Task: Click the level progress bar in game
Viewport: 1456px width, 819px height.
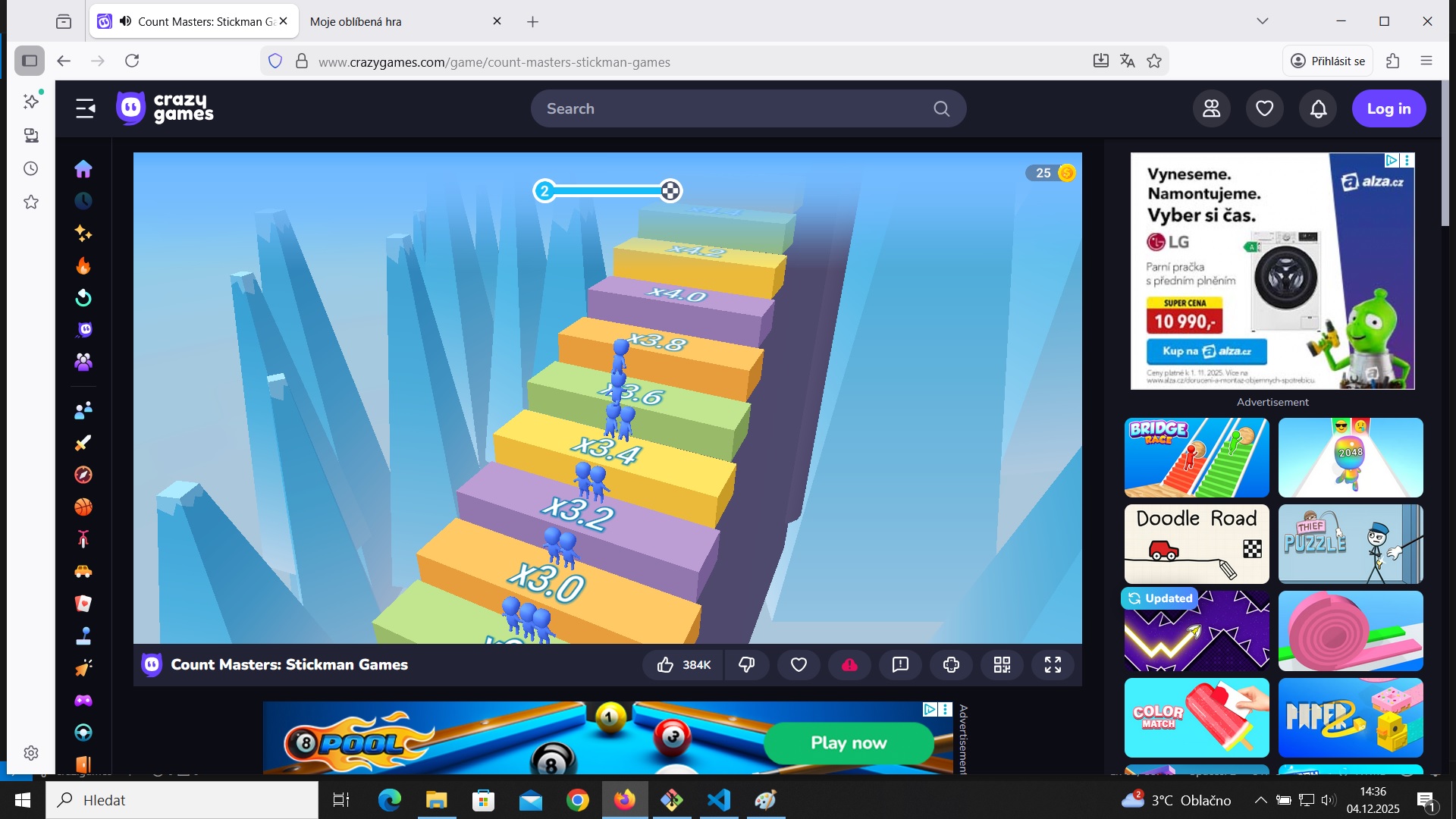Action: 607,191
